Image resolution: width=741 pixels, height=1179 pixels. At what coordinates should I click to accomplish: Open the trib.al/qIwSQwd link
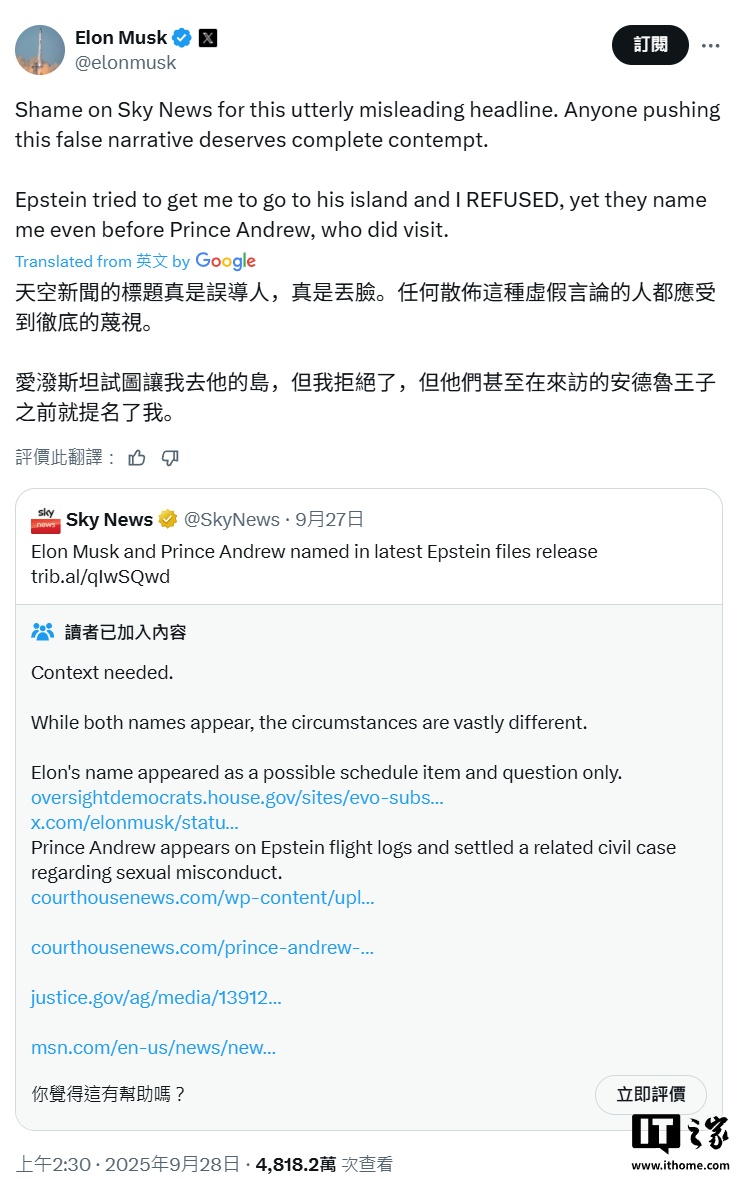(100, 577)
